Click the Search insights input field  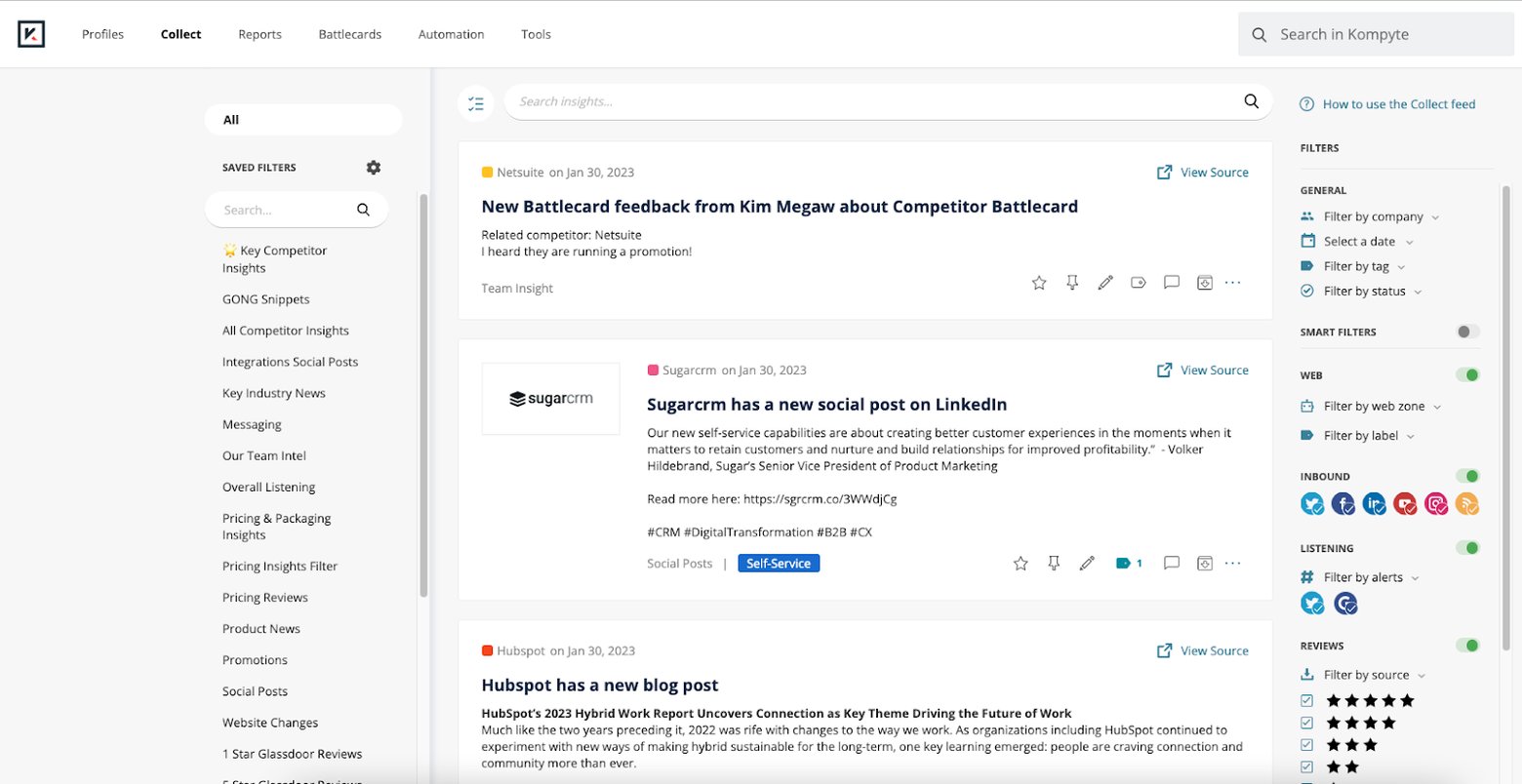coord(873,101)
